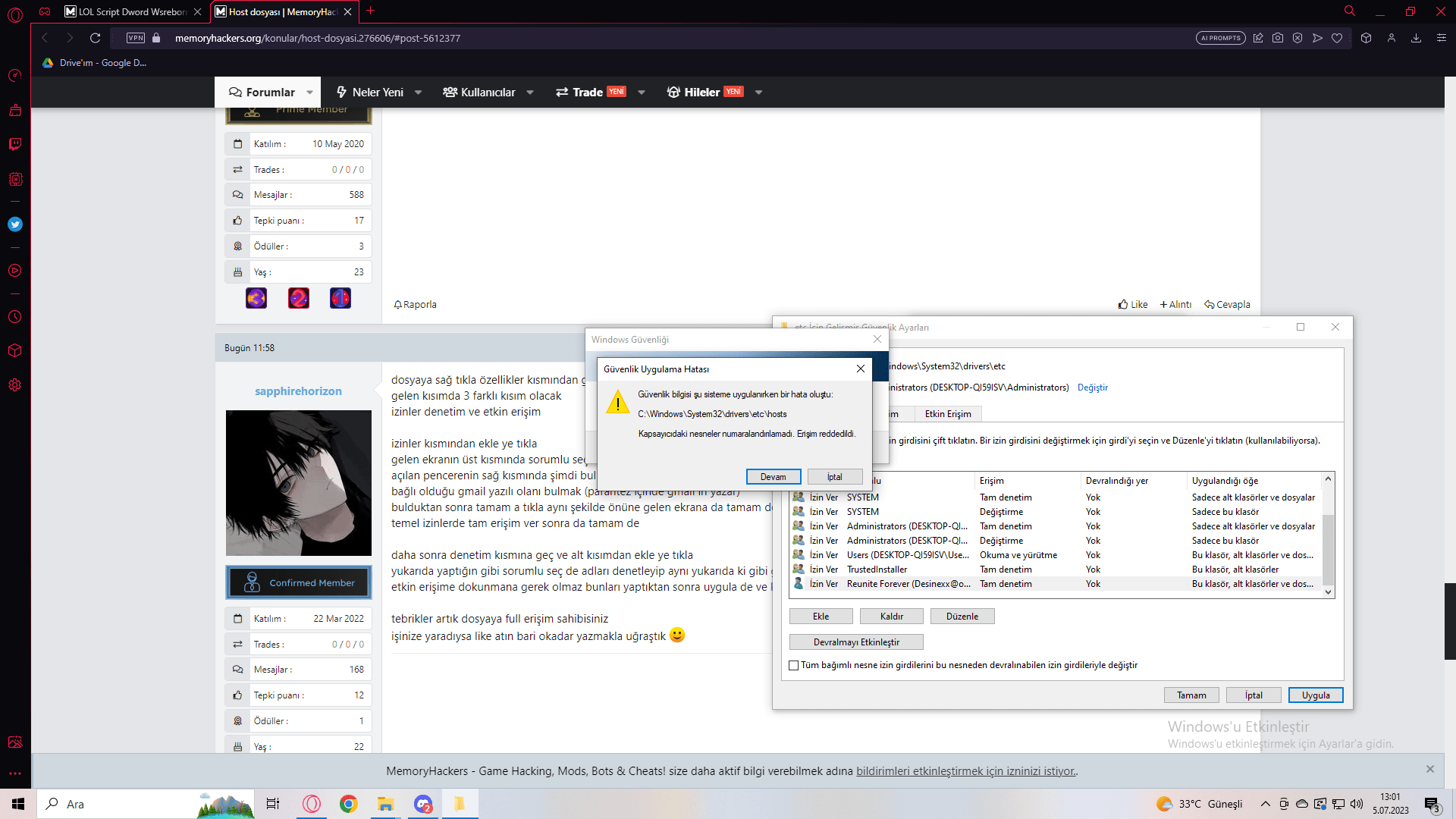Screen dimensions: 1456x819
Task: Open Google Chrome from the taskbar
Action: [349, 804]
